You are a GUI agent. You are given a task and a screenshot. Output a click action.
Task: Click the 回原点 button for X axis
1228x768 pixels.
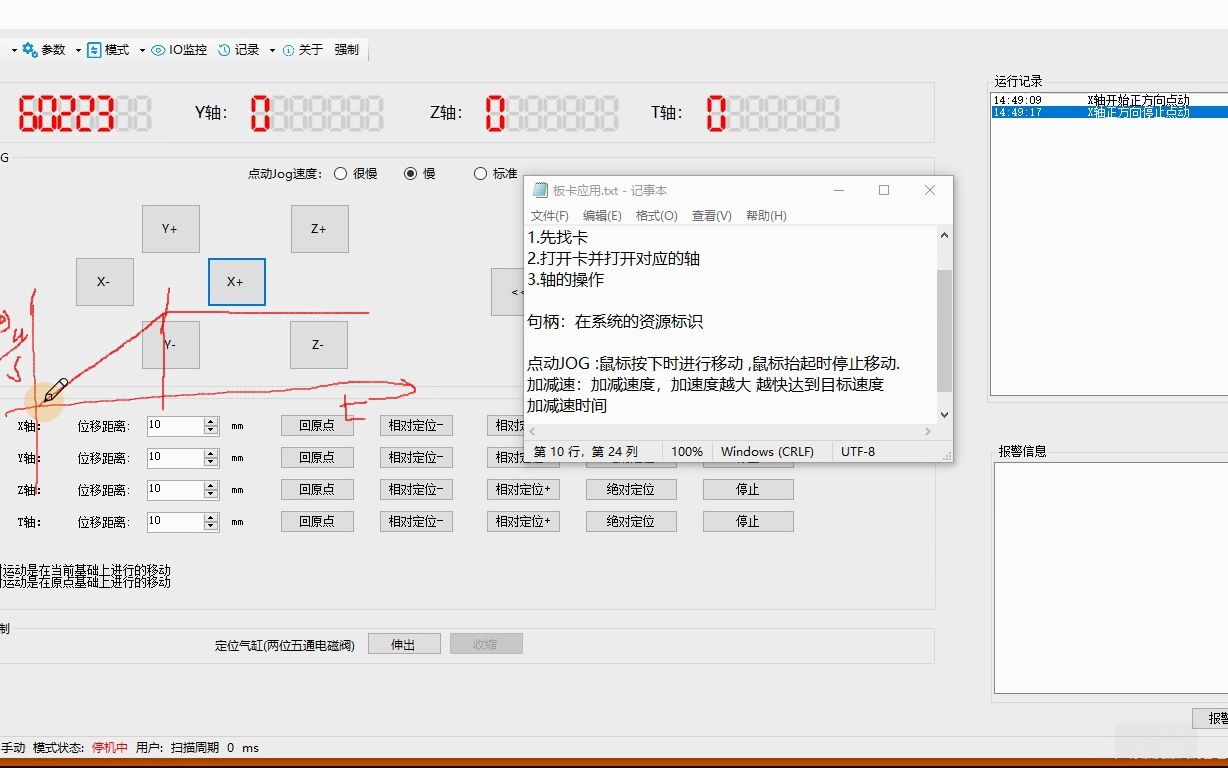[317, 425]
